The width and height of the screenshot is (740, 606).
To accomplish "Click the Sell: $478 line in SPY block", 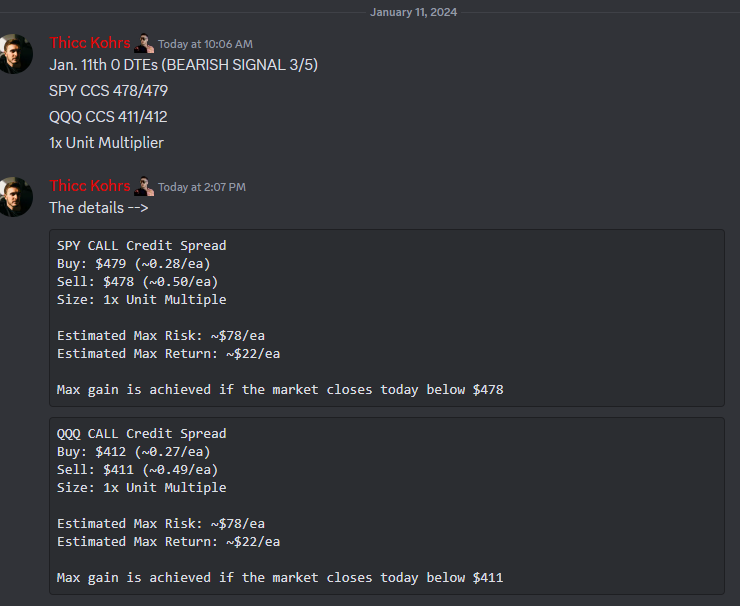I will point(137,282).
